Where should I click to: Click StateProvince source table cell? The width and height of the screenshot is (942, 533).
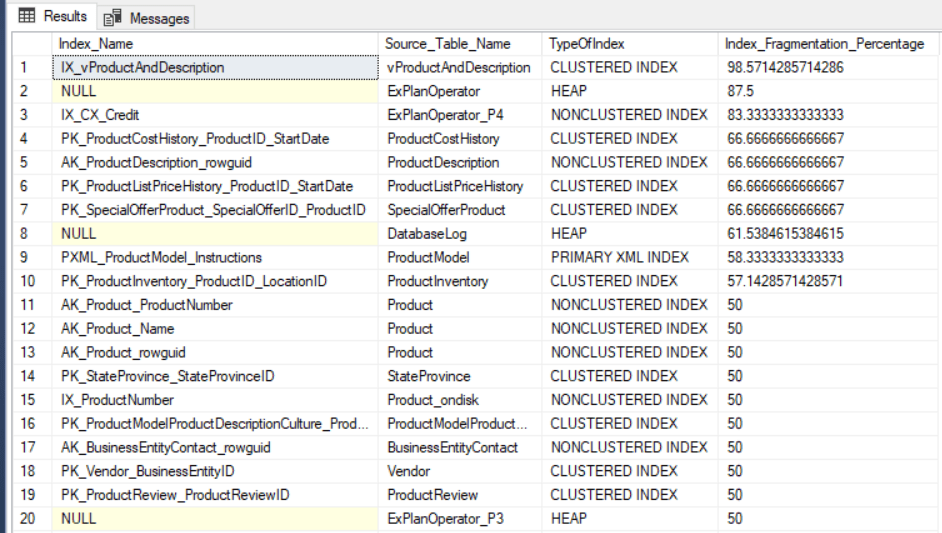click(x=460, y=376)
